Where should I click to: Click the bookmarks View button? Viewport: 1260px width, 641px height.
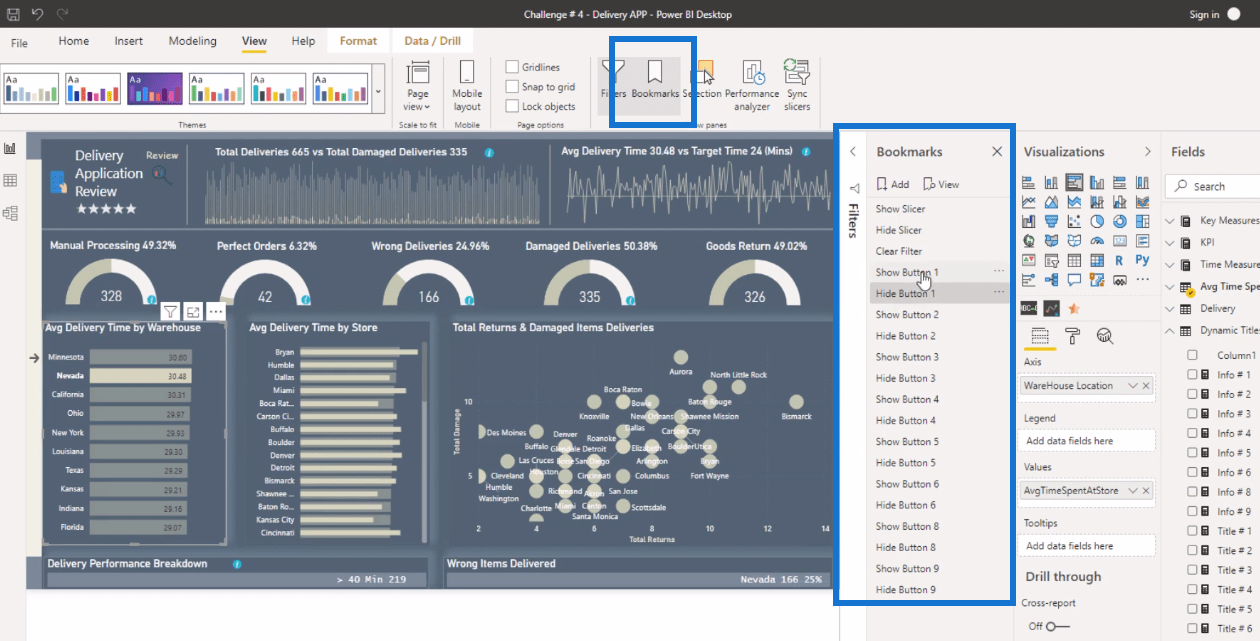[941, 184]
